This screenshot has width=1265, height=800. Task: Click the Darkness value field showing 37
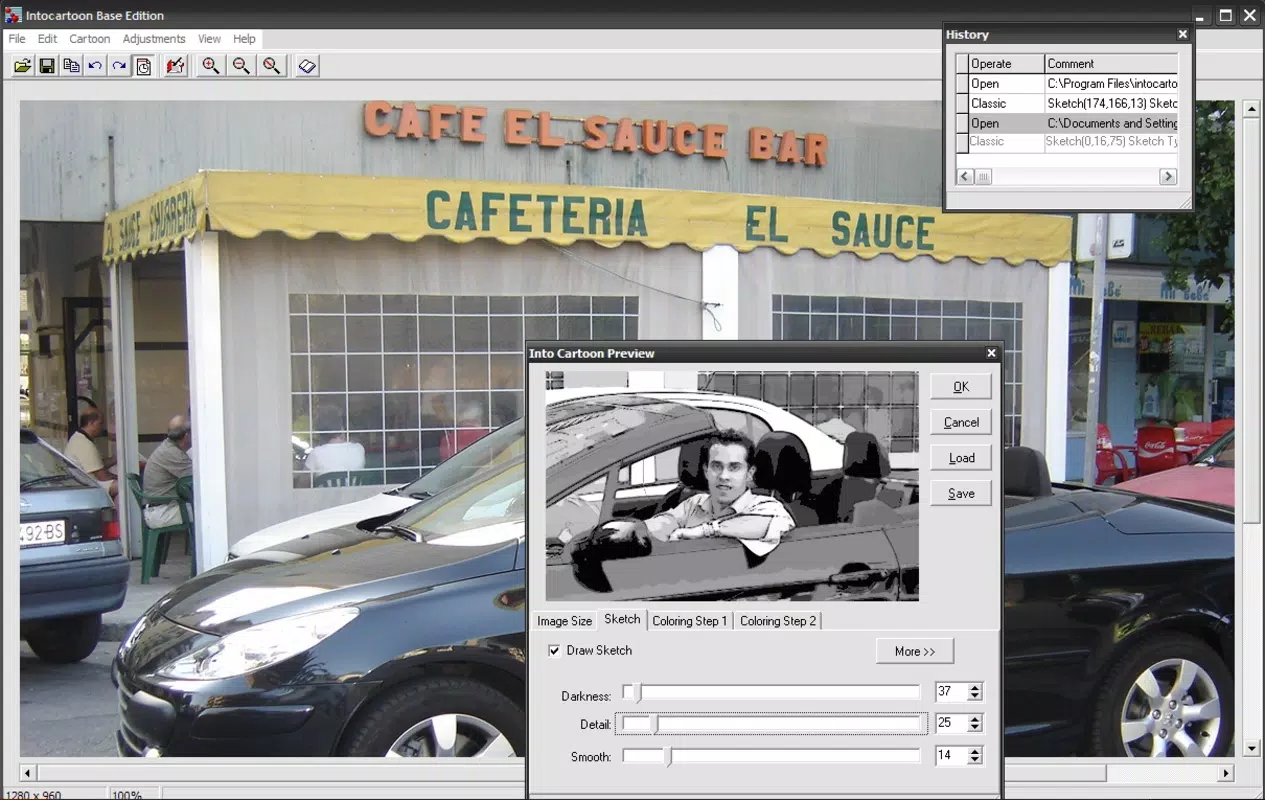click(950, 692)
